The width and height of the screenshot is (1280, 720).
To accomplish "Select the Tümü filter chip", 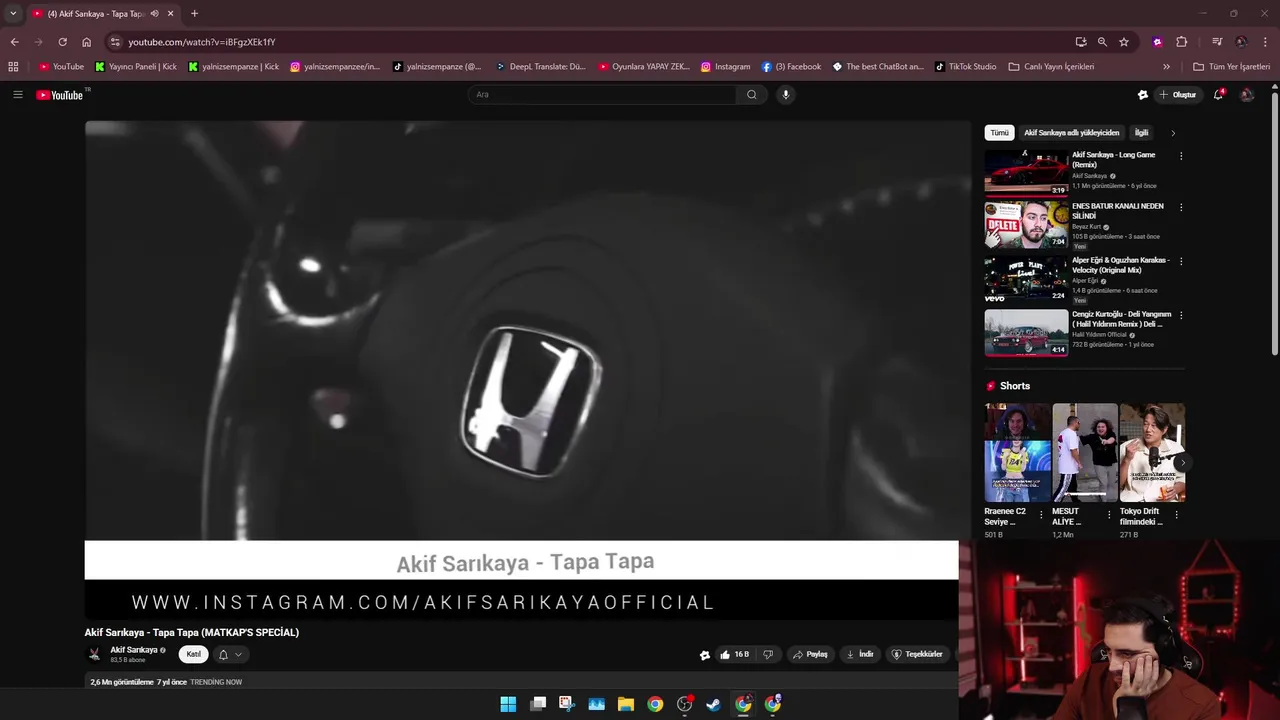I will pos(999,133).
